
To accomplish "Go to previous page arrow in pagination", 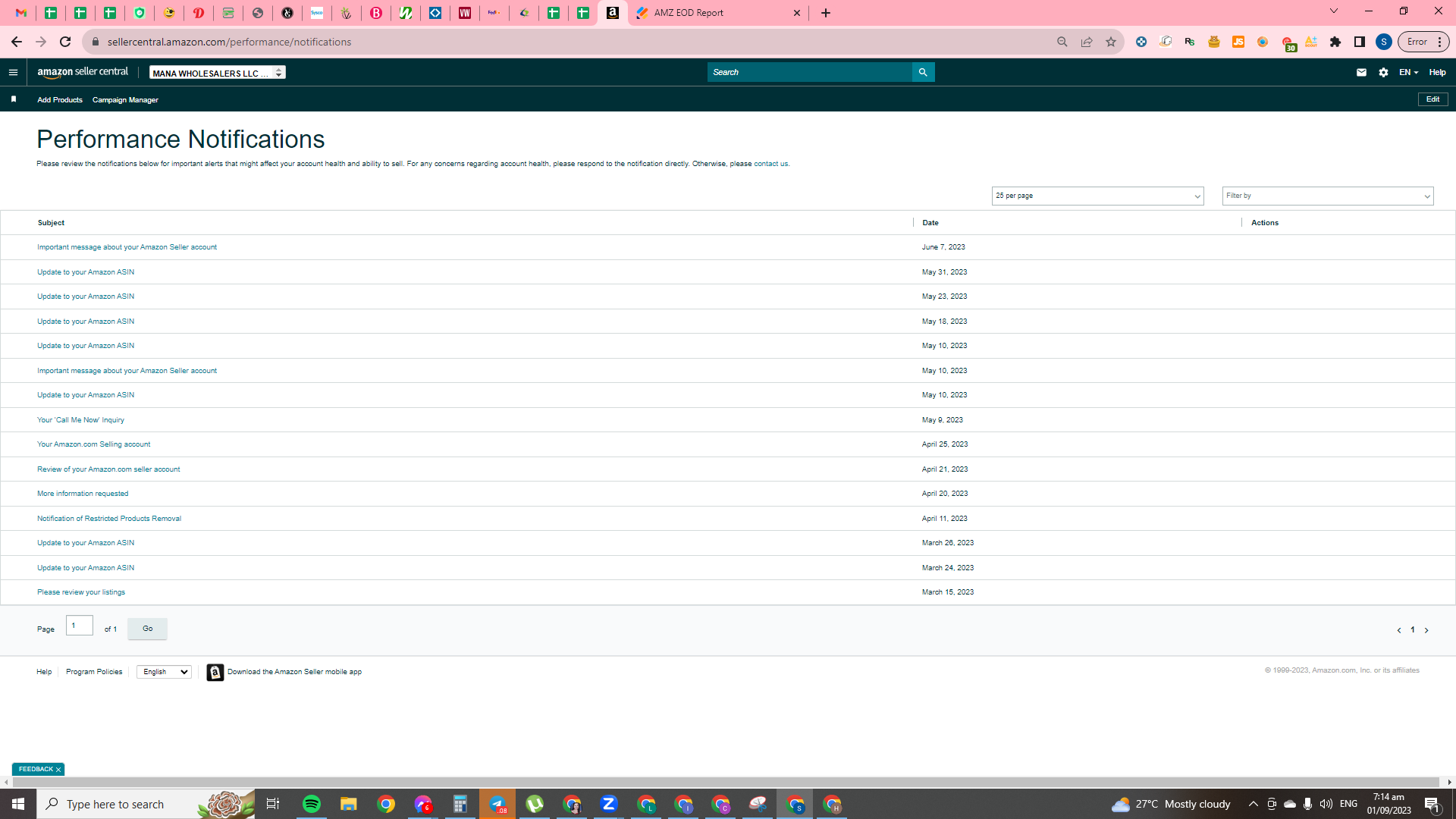I will click(x=1399, y=630).
